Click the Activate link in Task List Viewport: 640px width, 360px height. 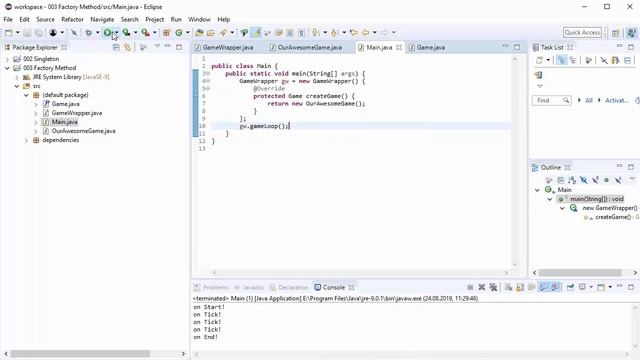pos(616,100)
